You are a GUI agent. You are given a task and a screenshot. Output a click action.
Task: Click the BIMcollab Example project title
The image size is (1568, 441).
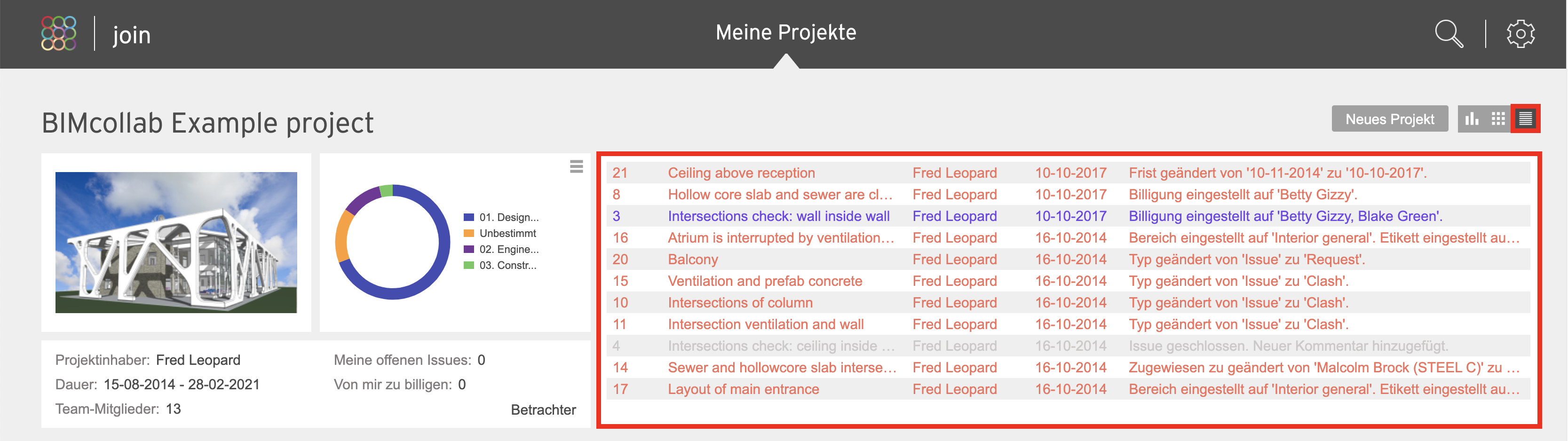pyautogui.click(x=207, y=123)
